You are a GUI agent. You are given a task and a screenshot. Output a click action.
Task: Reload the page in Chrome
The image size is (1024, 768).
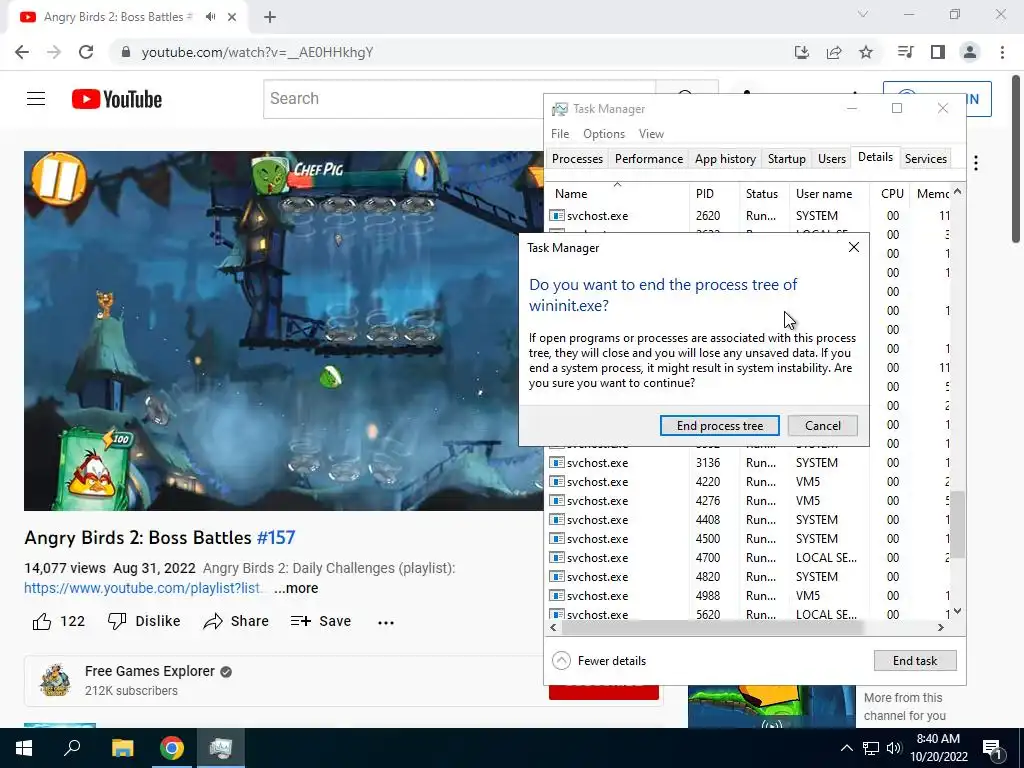[x=86, y=52]
